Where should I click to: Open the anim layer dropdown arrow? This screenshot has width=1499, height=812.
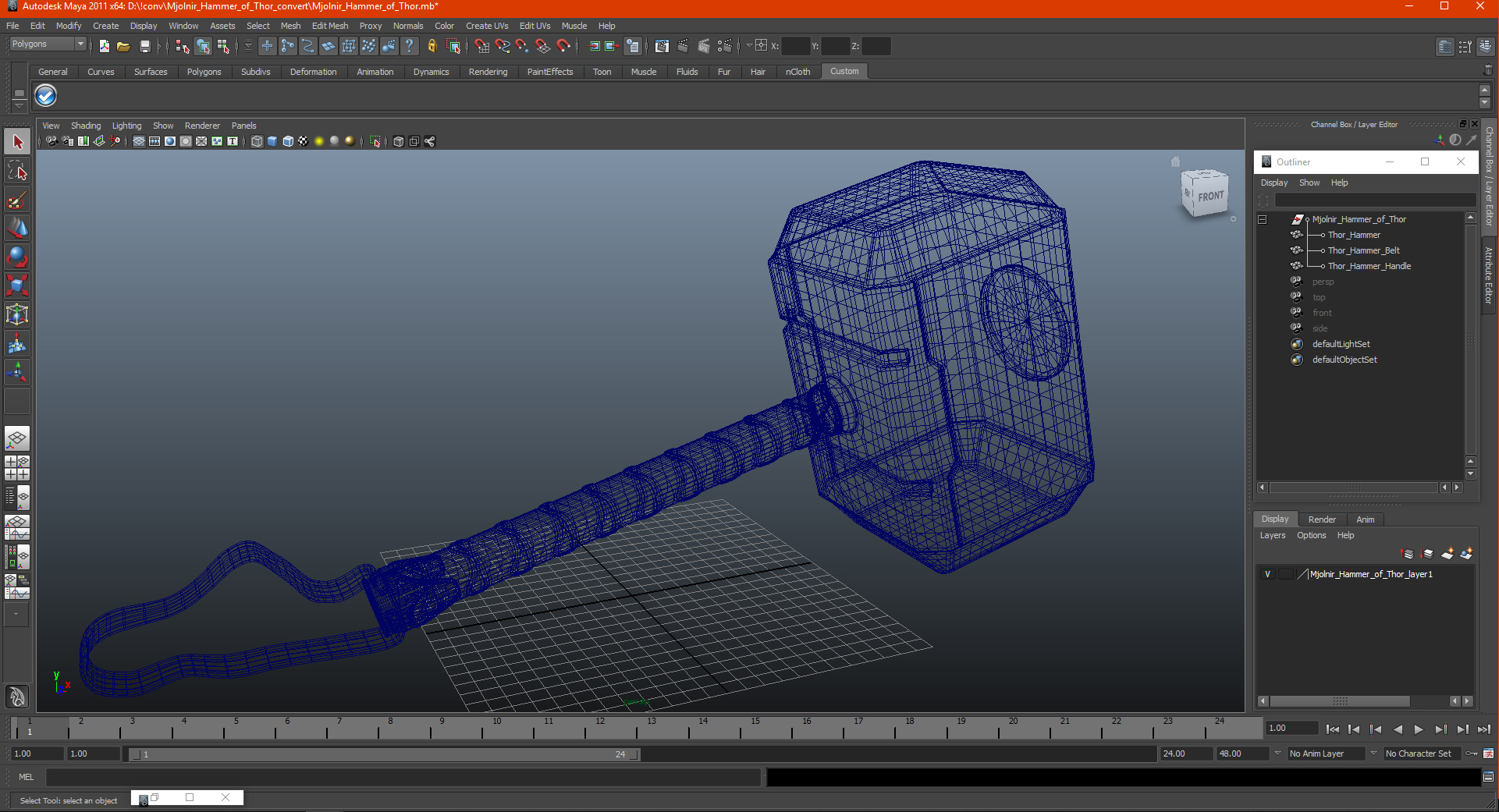[1277, 753]
